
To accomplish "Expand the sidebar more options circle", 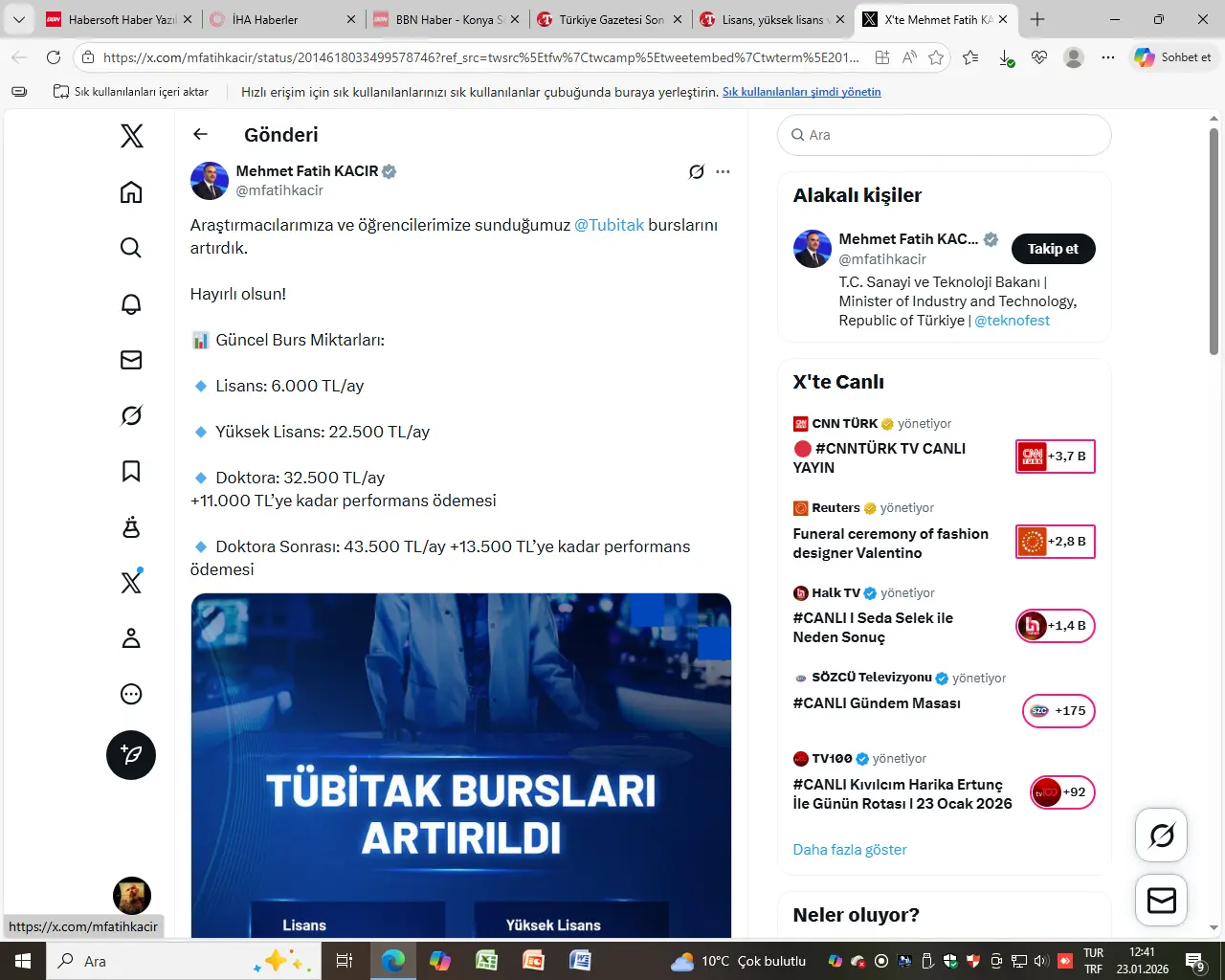I will [131, 694].
